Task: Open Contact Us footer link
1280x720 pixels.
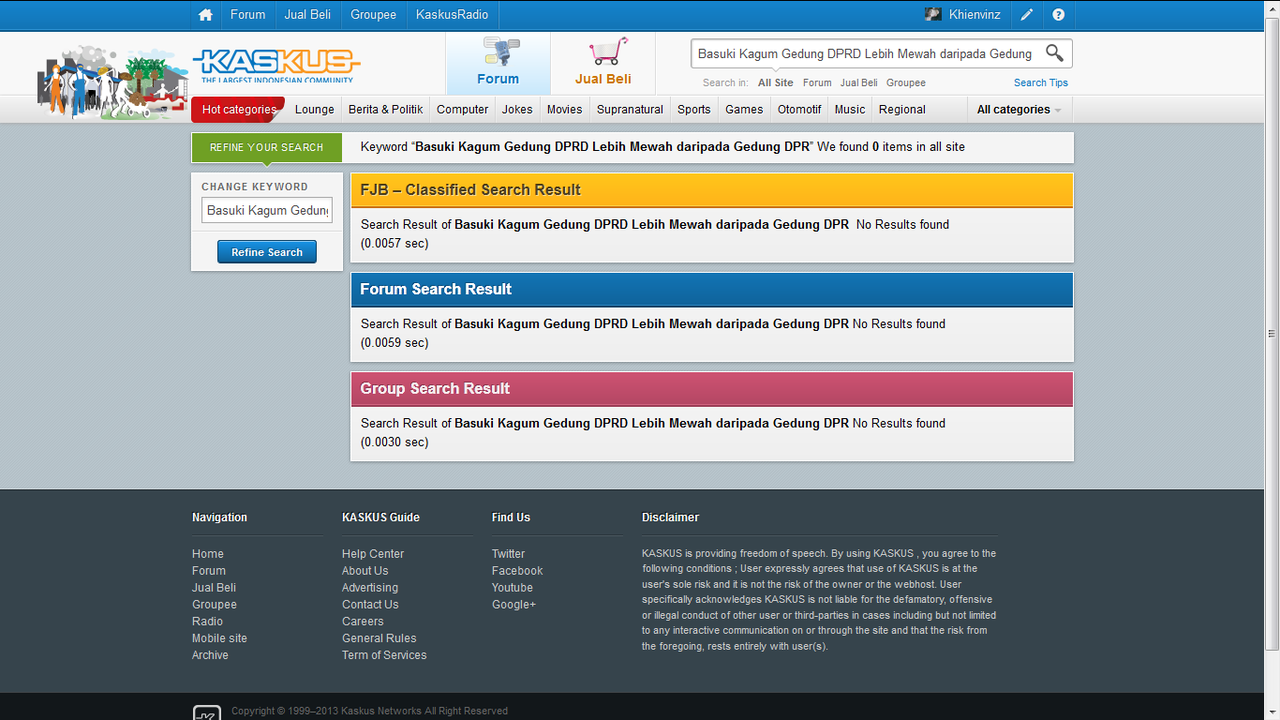Action: point(370,605)
